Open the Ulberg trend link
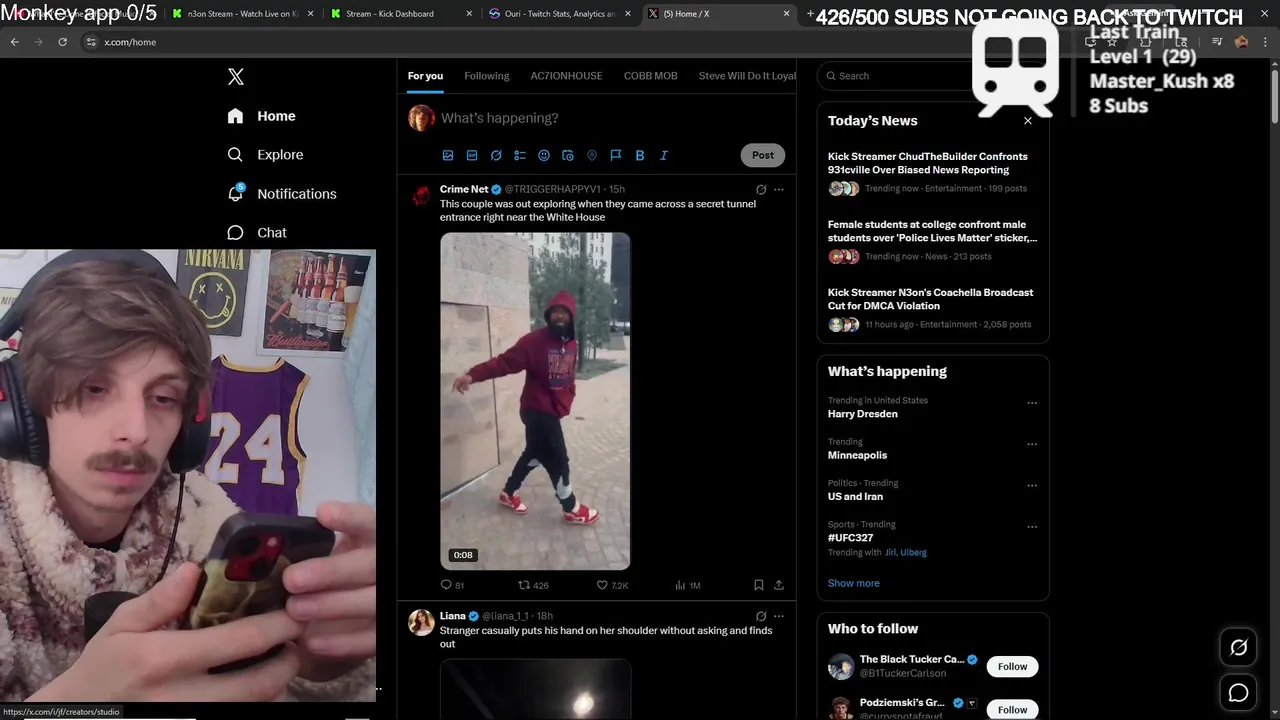The image size is (1280, 720). coord(913,552)
